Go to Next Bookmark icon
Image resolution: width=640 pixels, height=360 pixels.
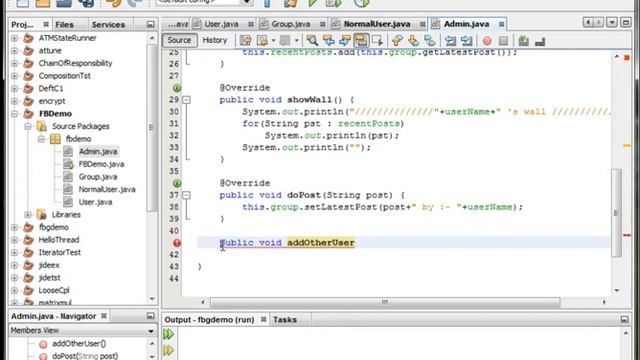point(413,40)
